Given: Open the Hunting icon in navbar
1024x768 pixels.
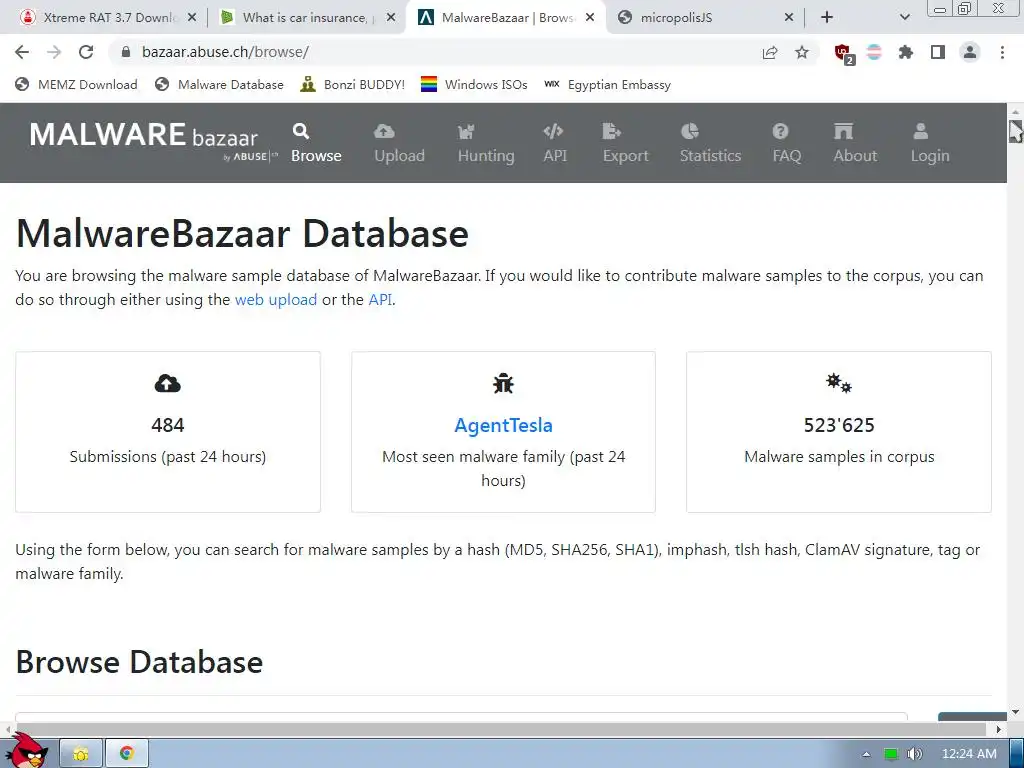Looking at the screenshot, I should (x=466, y=132).
